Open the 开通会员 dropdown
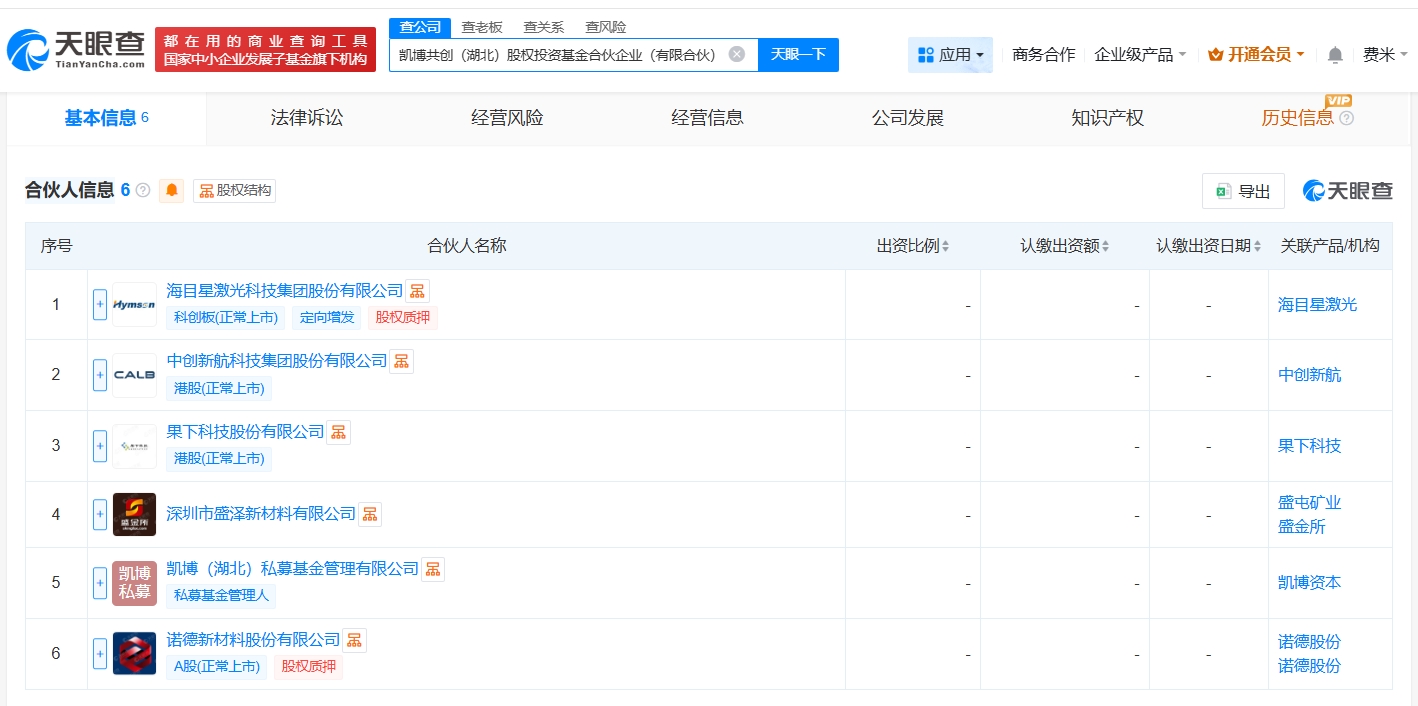 (1256, 55)
